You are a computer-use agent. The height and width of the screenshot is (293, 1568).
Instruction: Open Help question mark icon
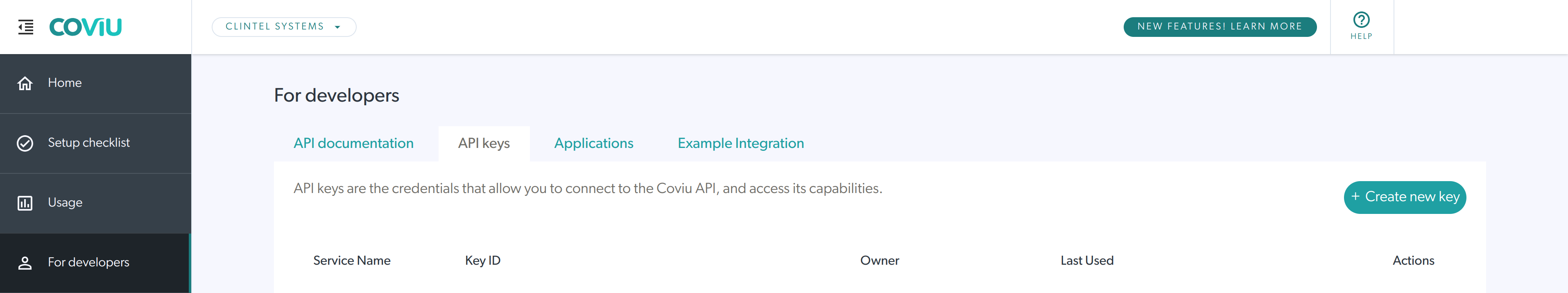point(1361,20)
